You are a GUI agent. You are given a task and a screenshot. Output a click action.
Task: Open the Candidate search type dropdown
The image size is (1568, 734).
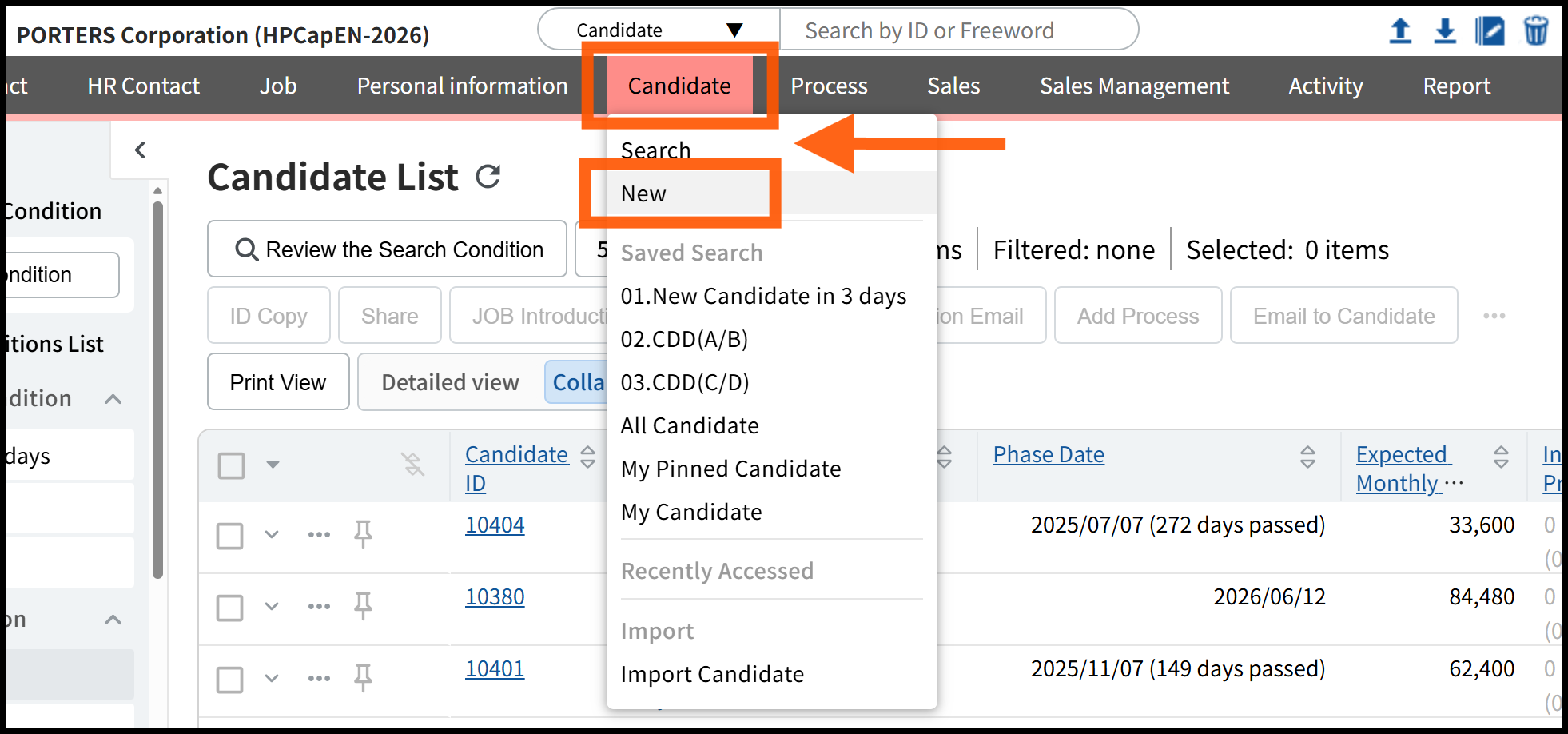(659, 30)
